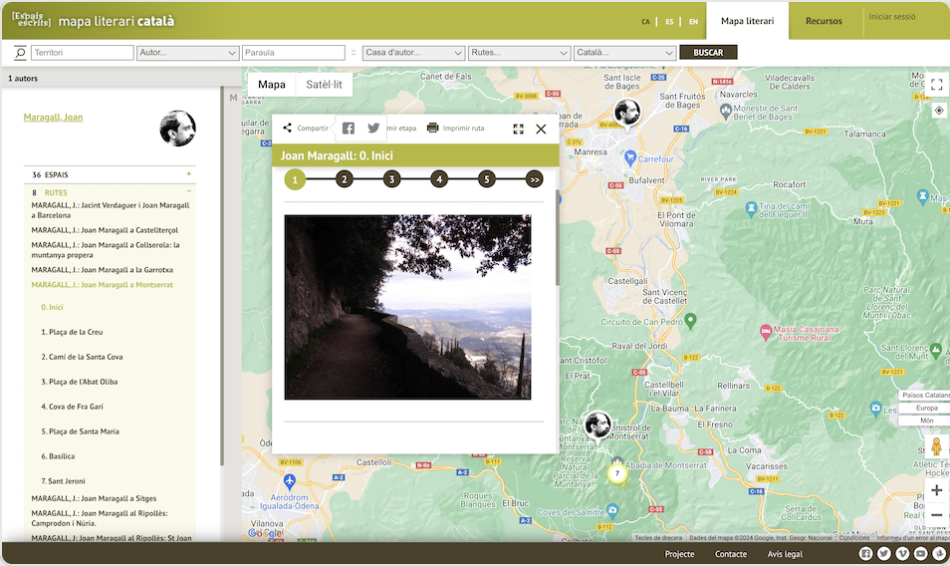Open the footer YouTube icon
The image size is (950, 566).
point(920,553)
